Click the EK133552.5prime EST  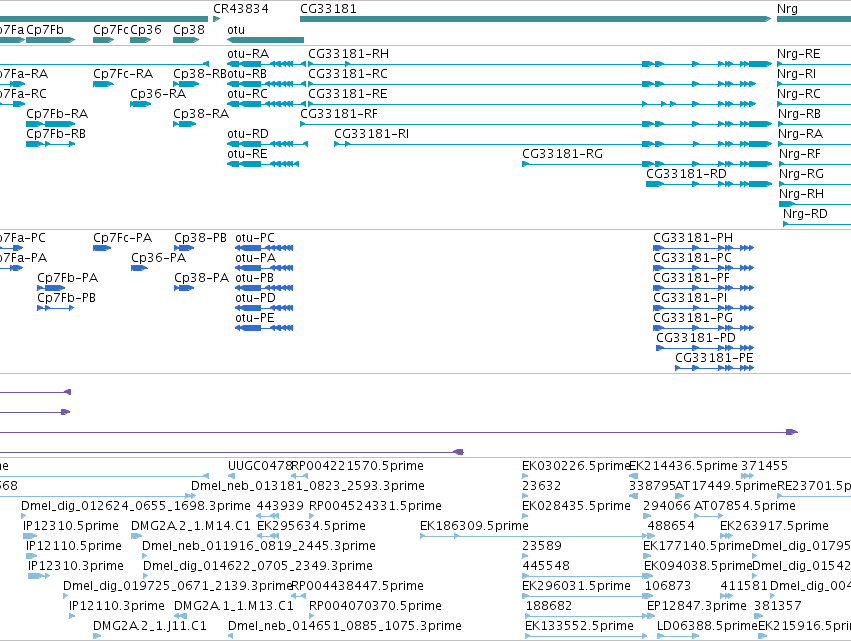(586, 636)
